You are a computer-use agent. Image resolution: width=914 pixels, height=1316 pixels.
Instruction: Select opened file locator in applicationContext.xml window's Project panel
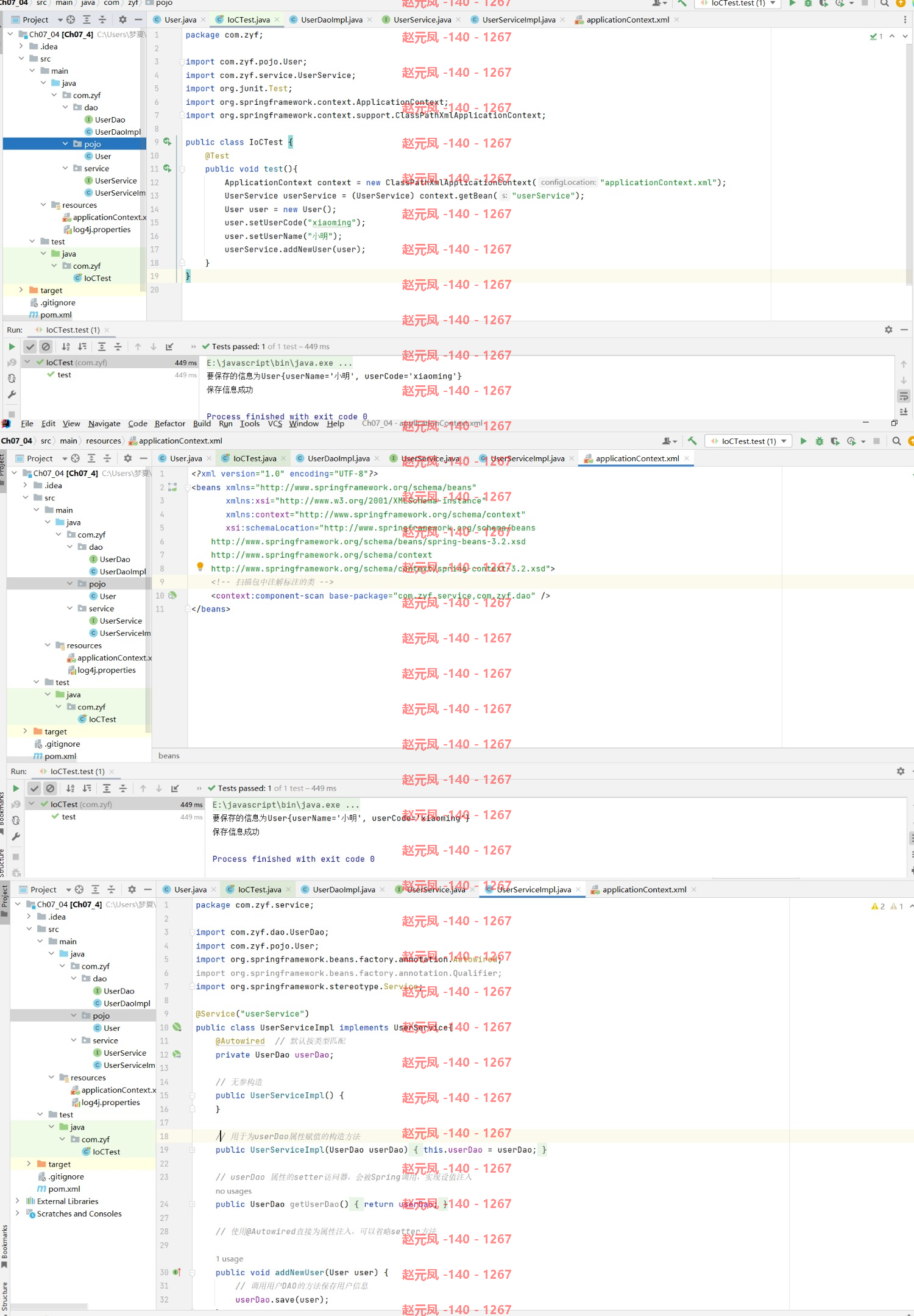[75, 458]
